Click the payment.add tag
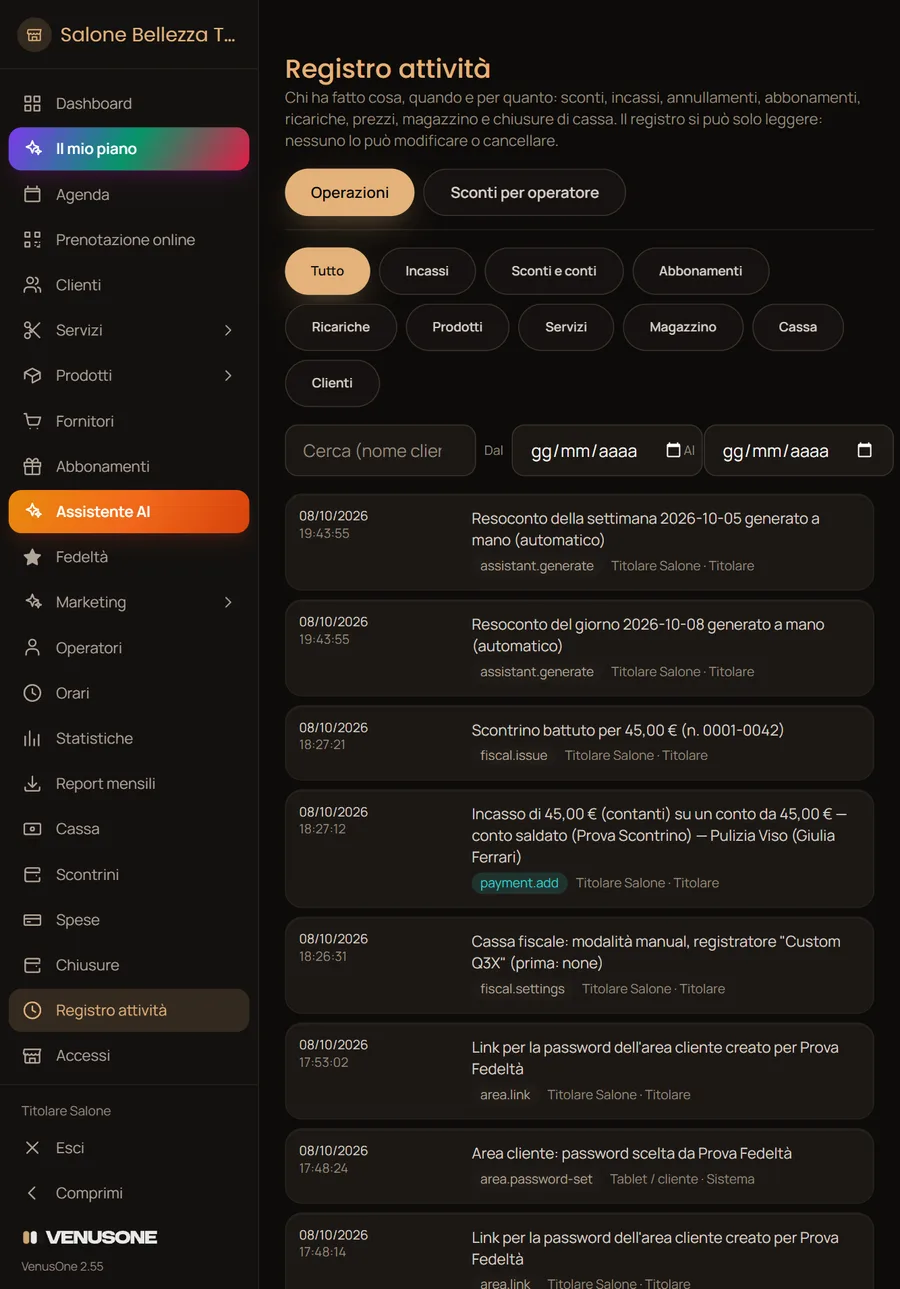The image size is (900, 1289). point(519,883)
